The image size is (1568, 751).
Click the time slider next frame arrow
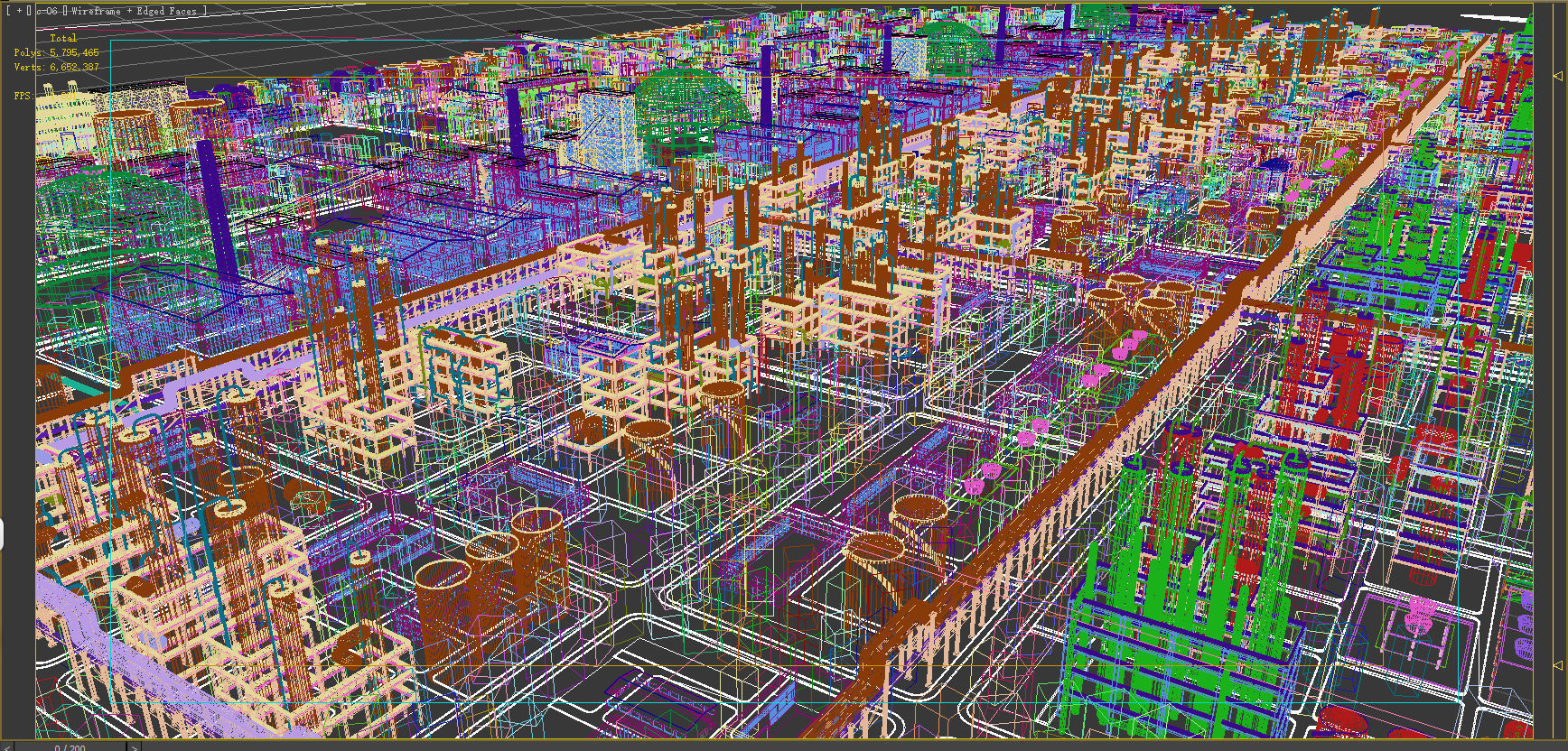(x=134, y=747)
